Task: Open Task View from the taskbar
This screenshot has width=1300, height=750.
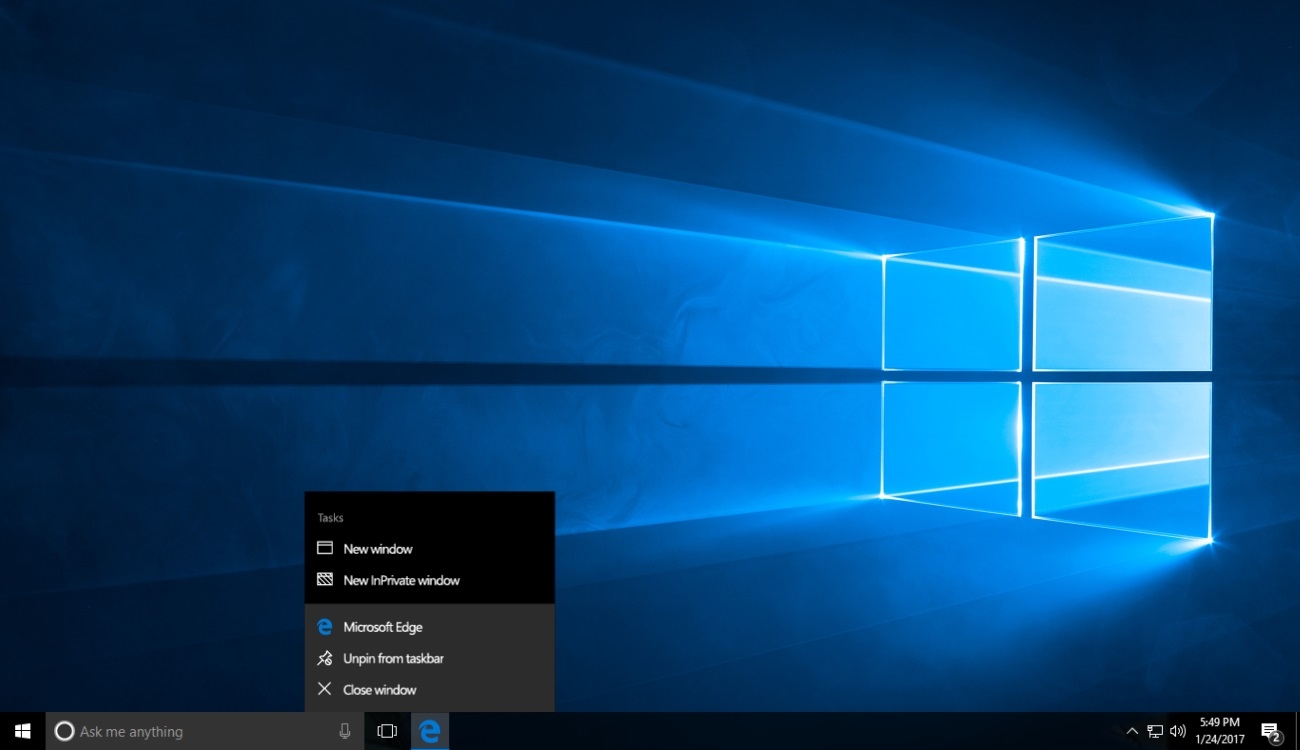Action: (387, 731)
